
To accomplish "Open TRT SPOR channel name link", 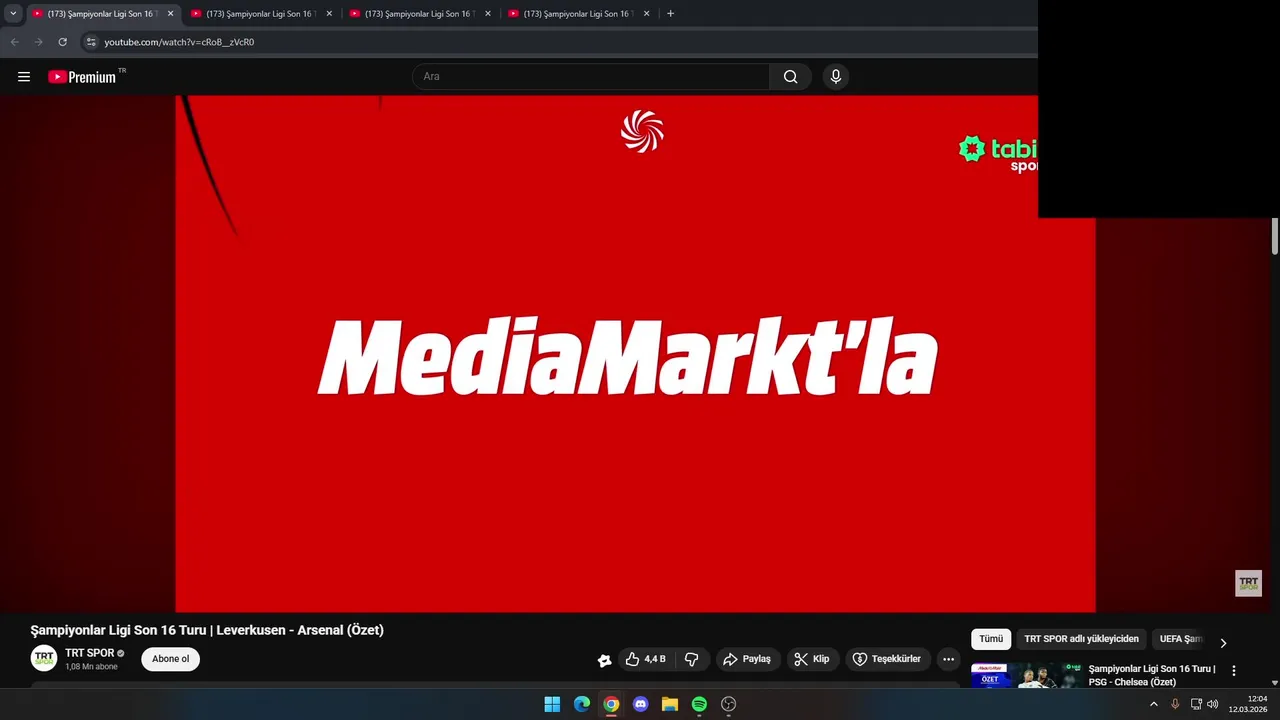I will pos(90,653).
